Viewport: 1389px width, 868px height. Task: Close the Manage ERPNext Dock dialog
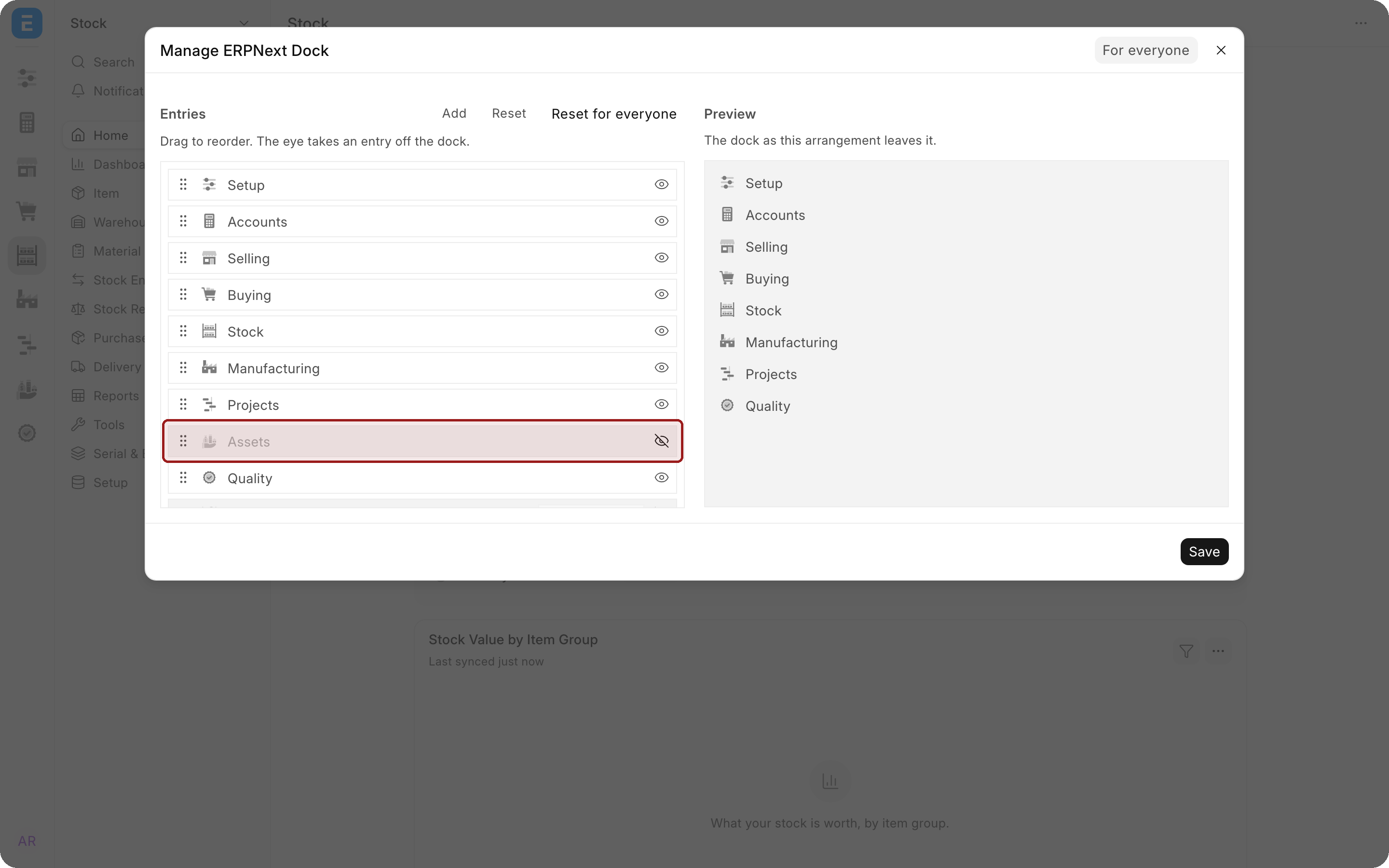1221,51
